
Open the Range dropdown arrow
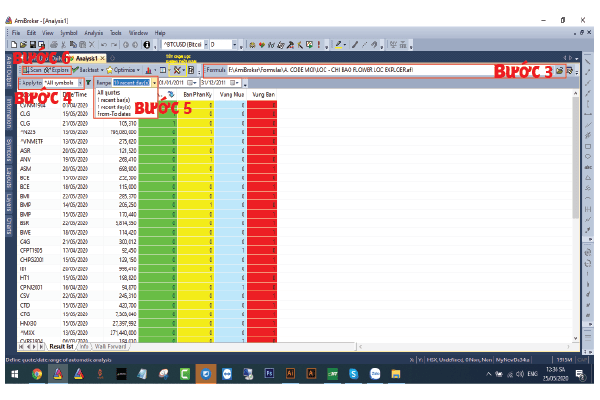[154, 83]
